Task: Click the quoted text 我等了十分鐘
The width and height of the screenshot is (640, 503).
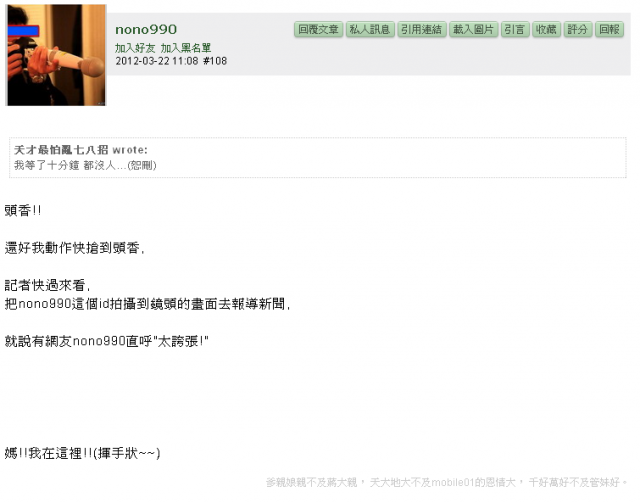Action: click(47, 165)
